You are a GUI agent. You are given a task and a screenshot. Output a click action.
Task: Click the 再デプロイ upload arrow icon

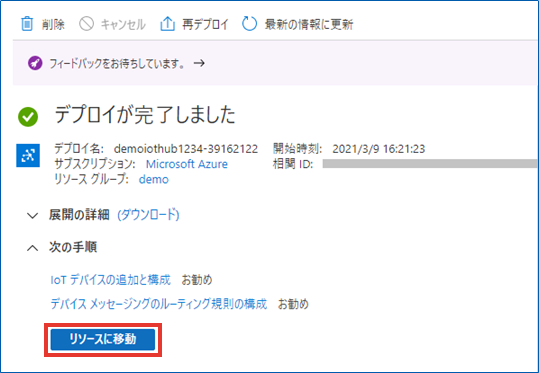point(167,24)
